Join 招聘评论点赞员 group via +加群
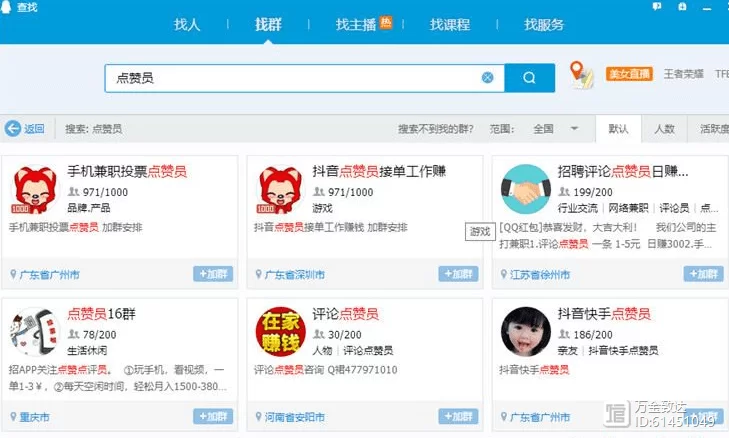Screen dimensions: 729x438 [x=703, y=274]
